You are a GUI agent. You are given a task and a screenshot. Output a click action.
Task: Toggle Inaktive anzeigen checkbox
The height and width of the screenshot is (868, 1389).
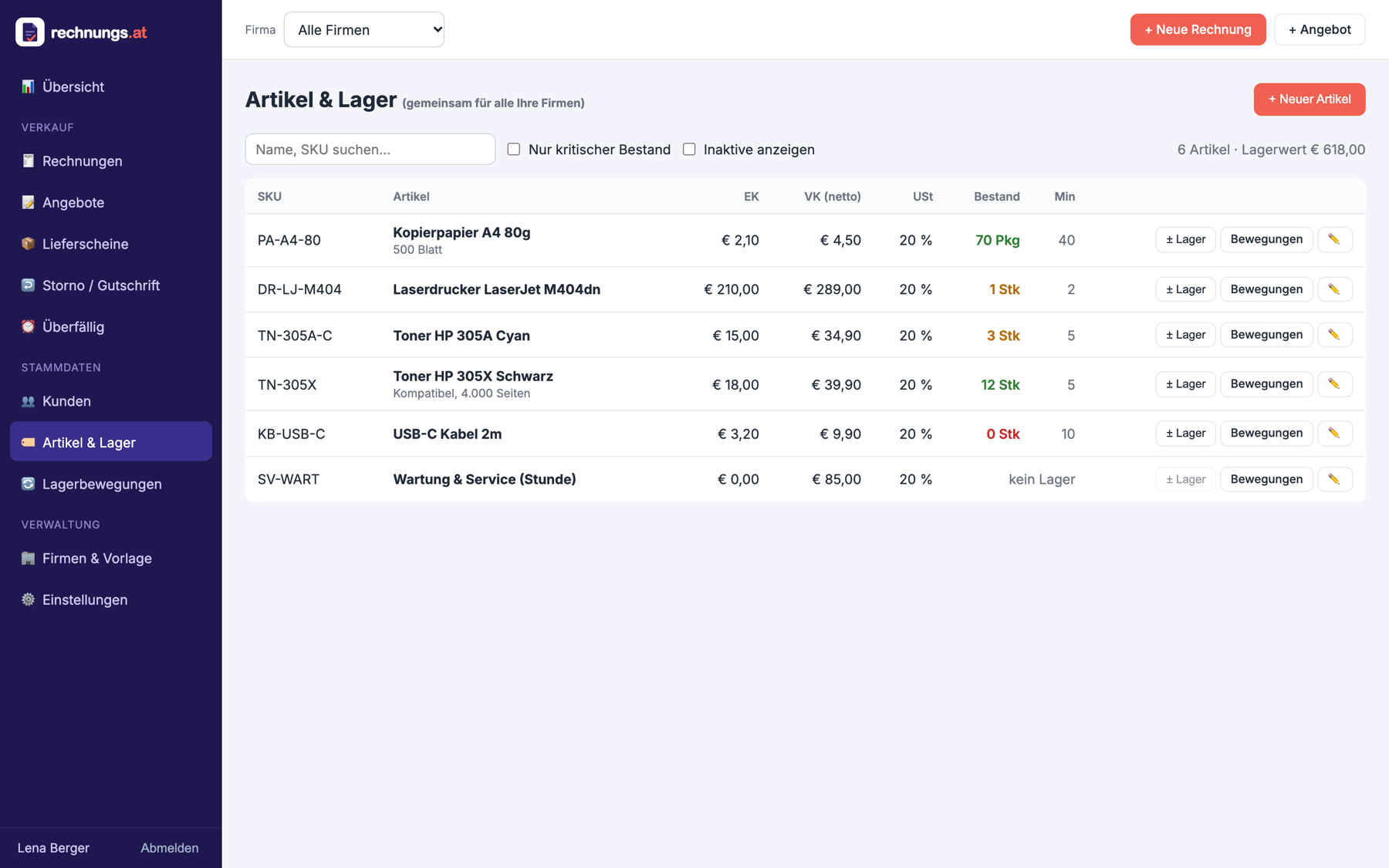[689, 149]
